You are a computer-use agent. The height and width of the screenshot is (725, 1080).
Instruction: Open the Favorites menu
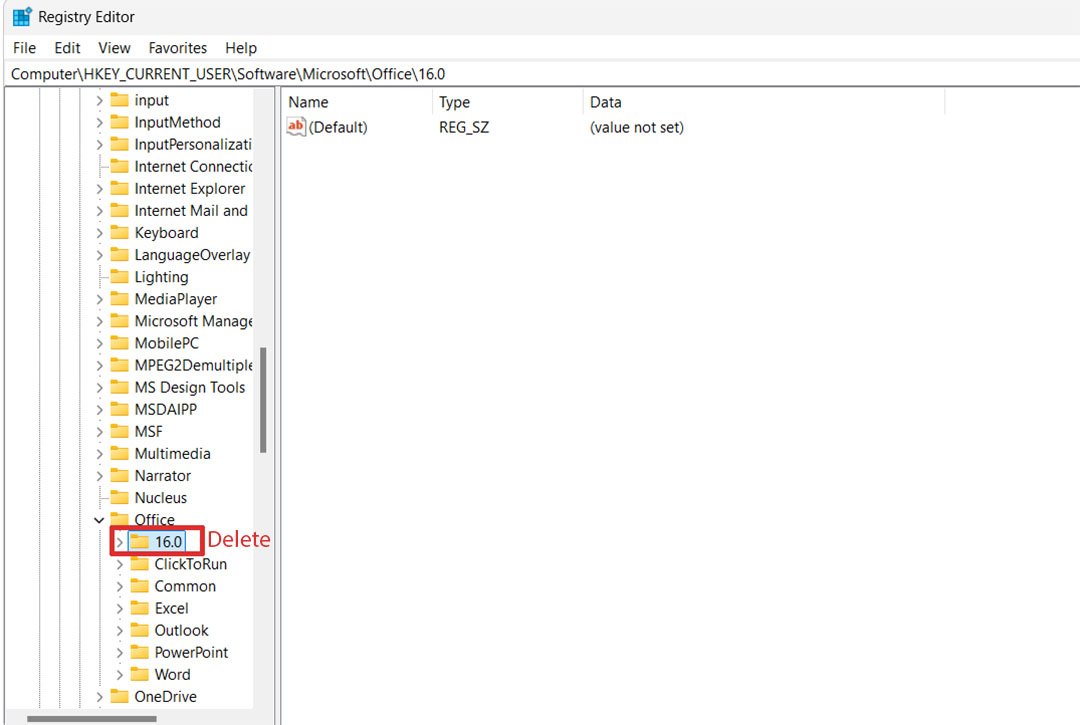point(177,48)
